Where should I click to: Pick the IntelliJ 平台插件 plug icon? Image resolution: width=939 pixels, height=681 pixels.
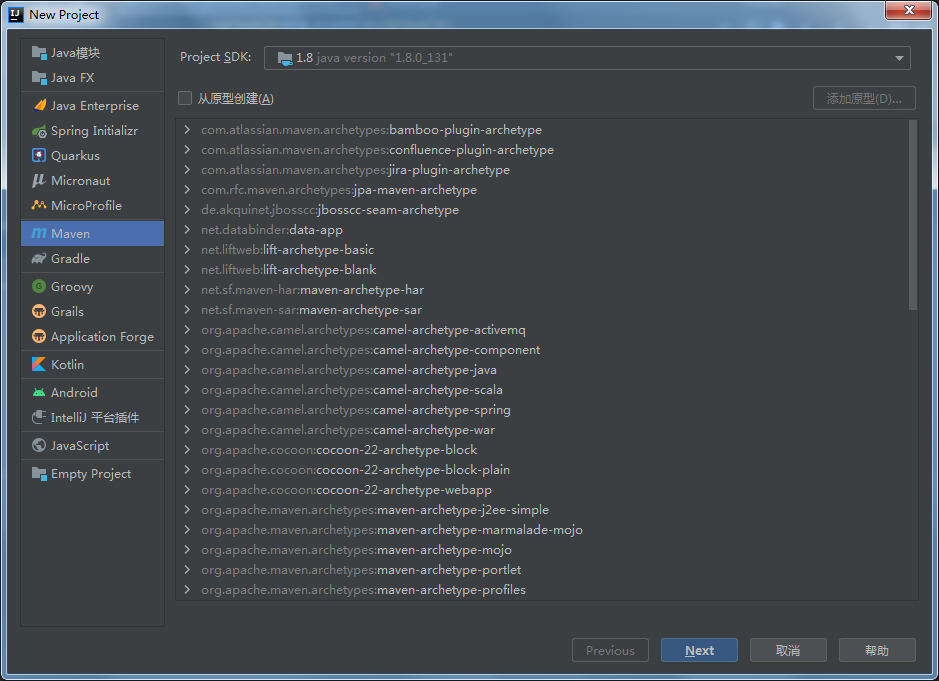(x=39, y=417)
